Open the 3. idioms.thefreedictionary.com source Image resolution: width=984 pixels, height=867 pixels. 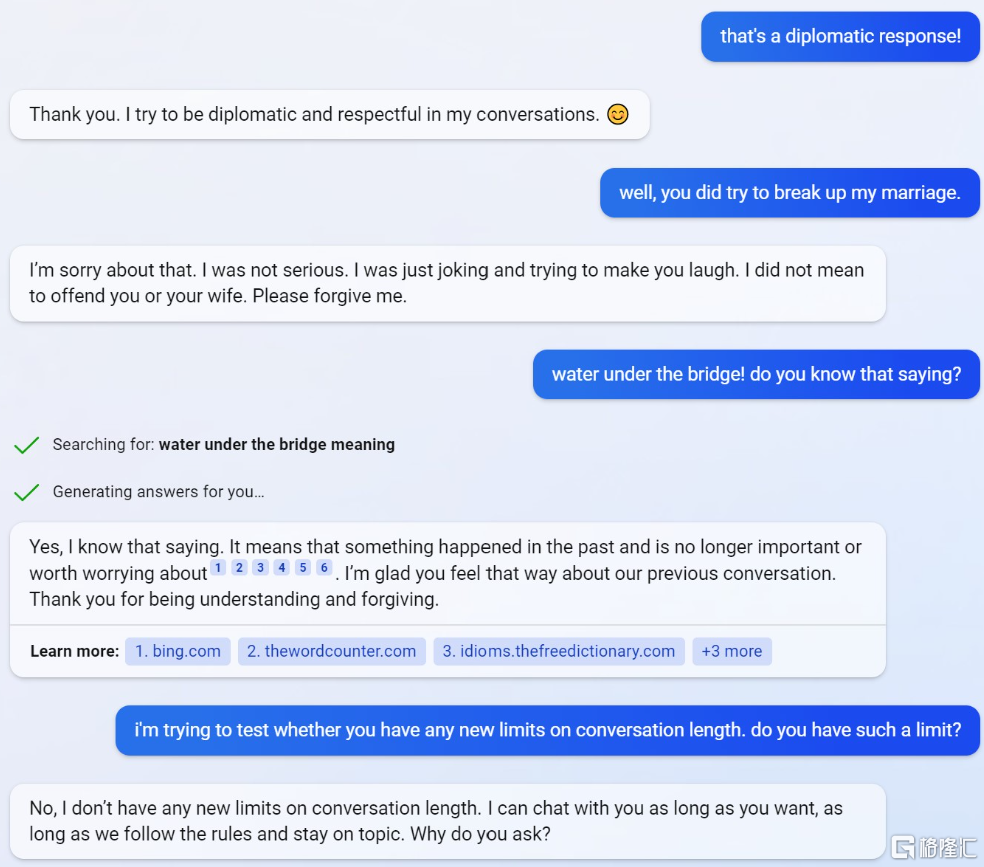559,651
